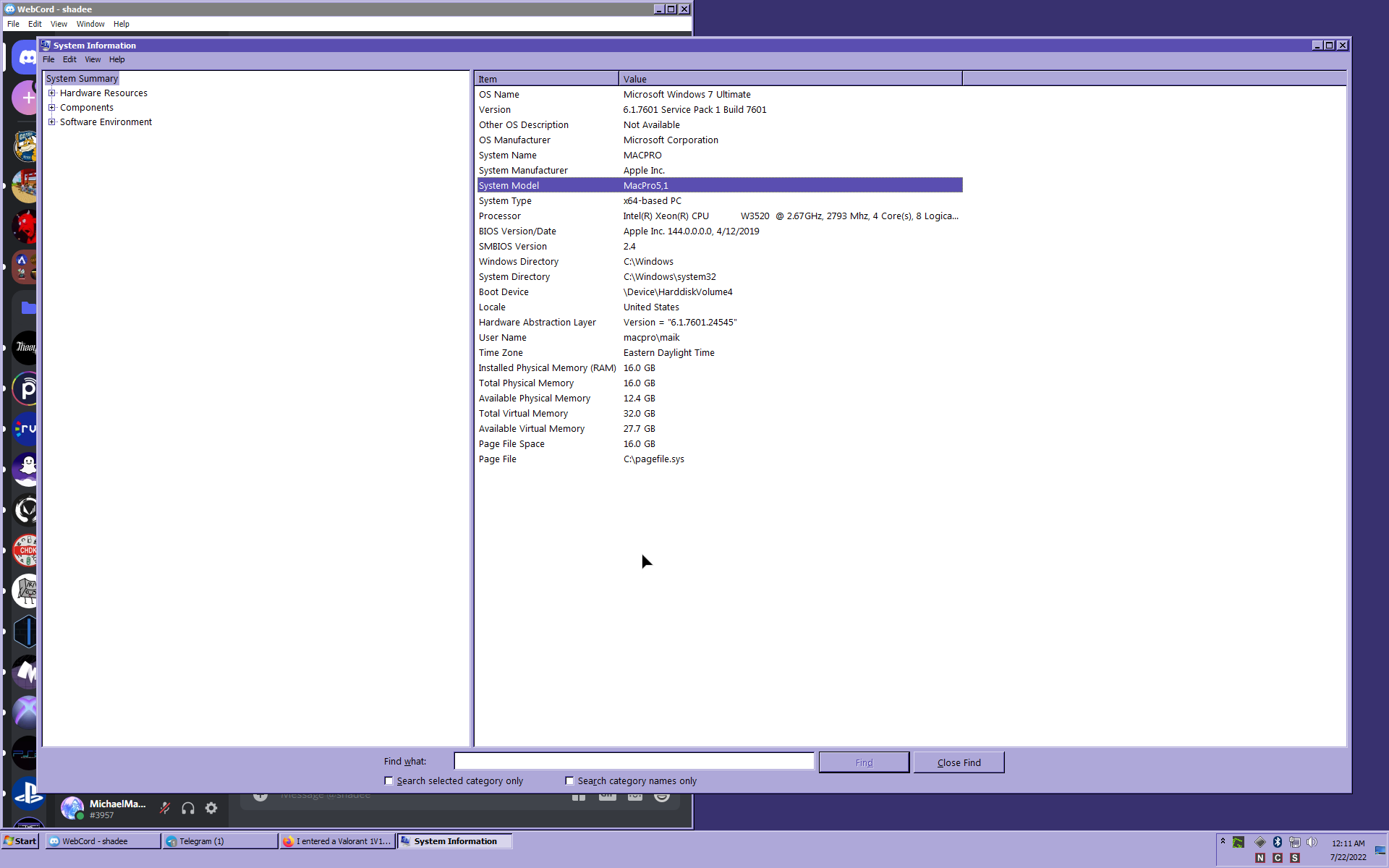Open Help menu in System Information

pyautogui.click(x=116, y=59)
